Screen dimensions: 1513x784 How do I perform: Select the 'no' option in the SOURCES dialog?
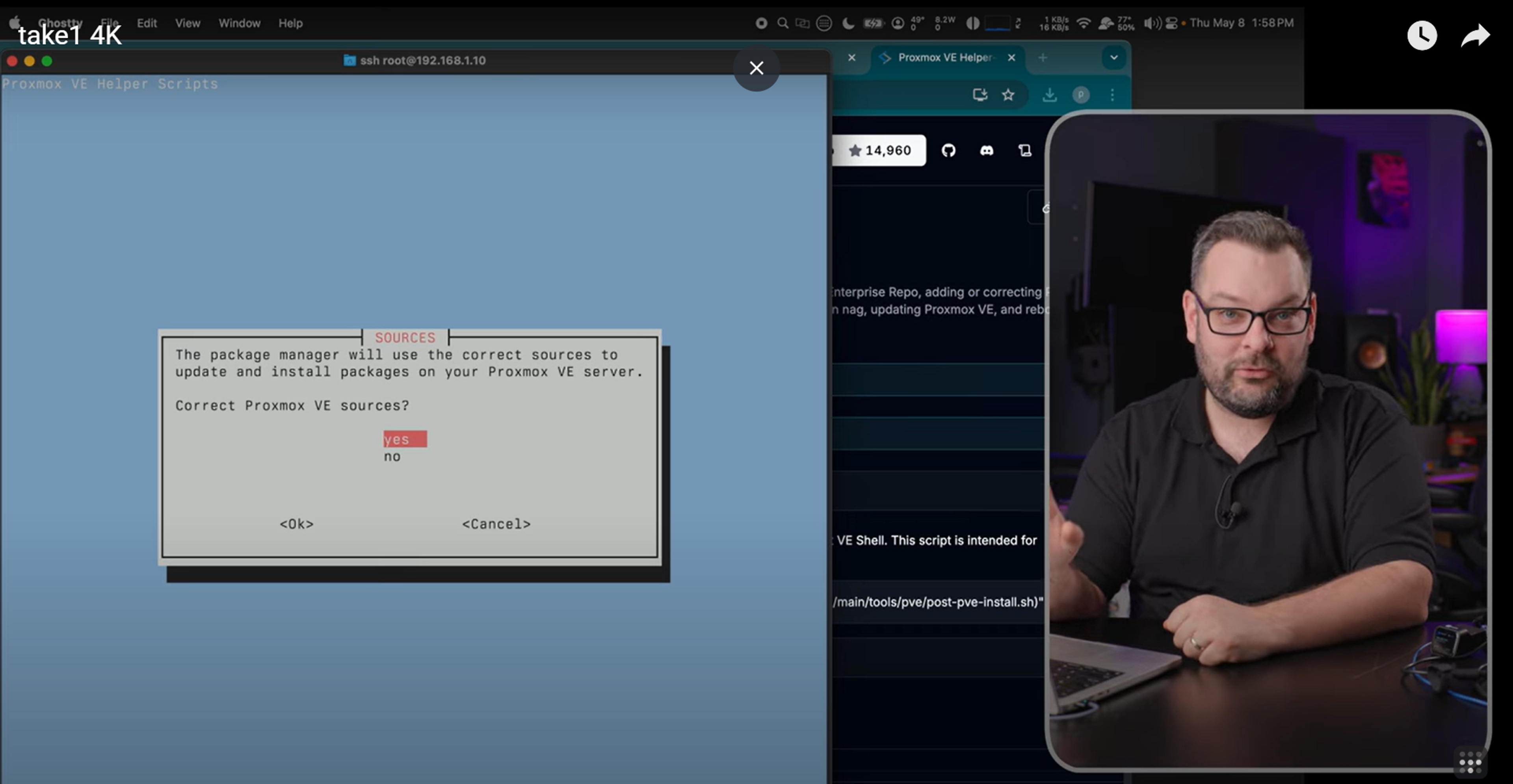pos(392,456)
